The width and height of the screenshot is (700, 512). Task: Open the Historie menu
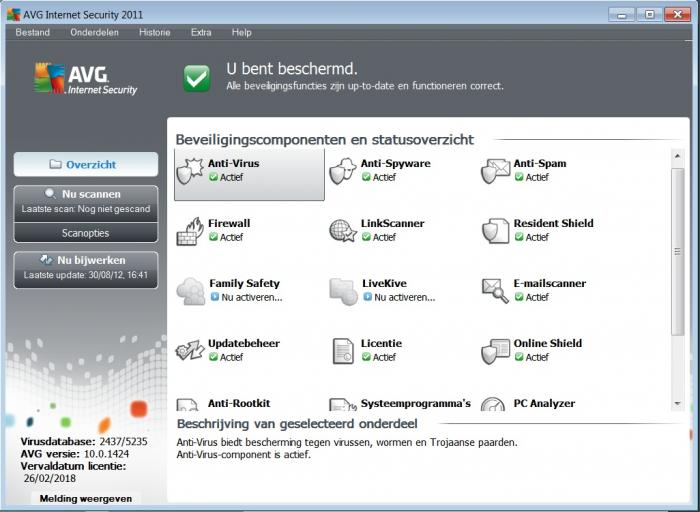pos(154,33)
